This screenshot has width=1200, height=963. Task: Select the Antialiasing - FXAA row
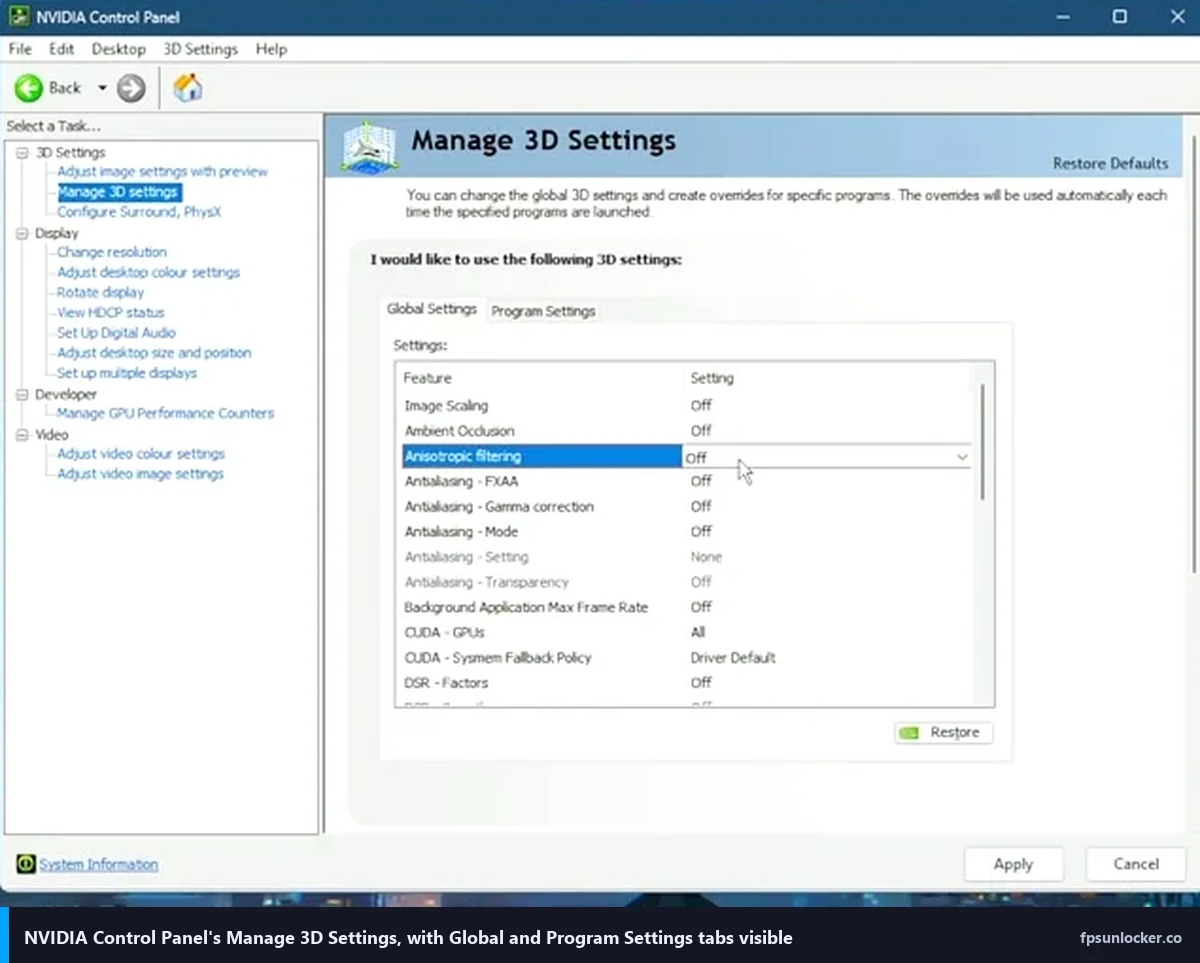tap(685, 481)
